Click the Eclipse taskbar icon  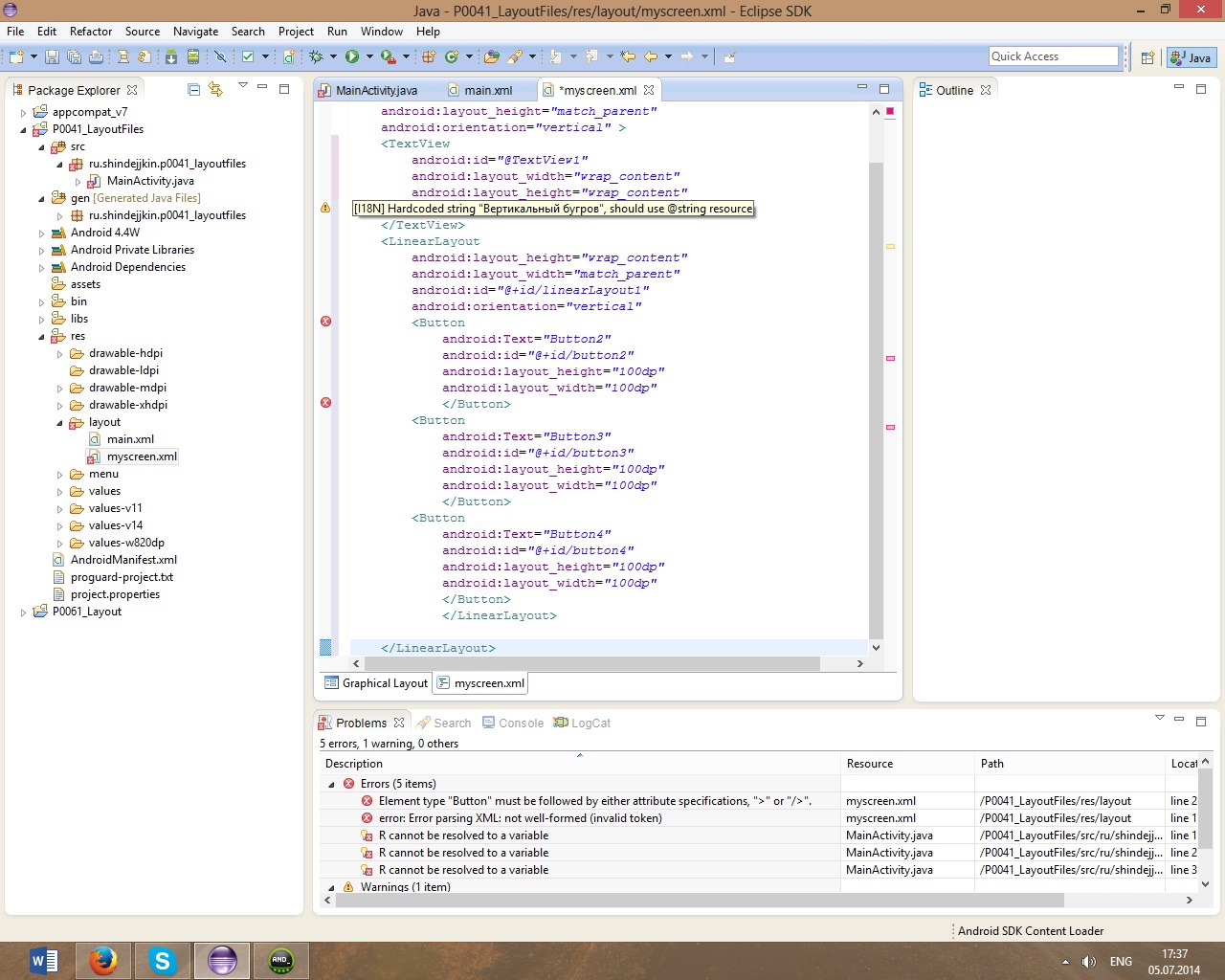tap(222, 960)
